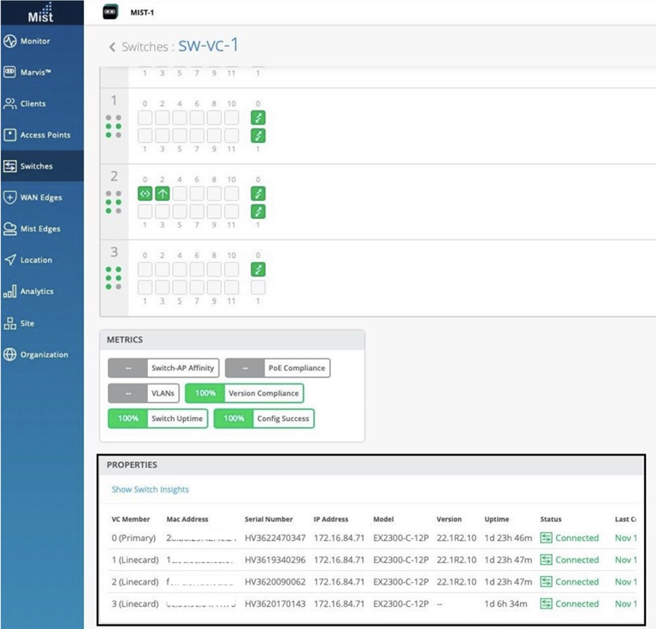Select member 2 empty port 4

[179, 194]
